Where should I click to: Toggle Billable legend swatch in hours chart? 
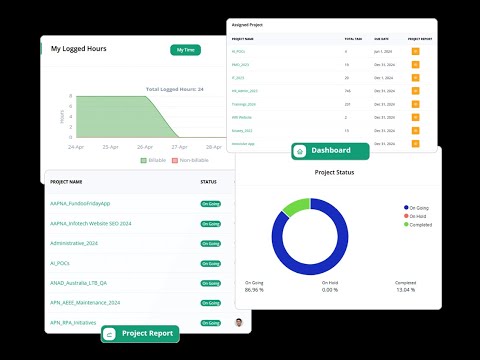pyautogui.click(x=144, y=160)
